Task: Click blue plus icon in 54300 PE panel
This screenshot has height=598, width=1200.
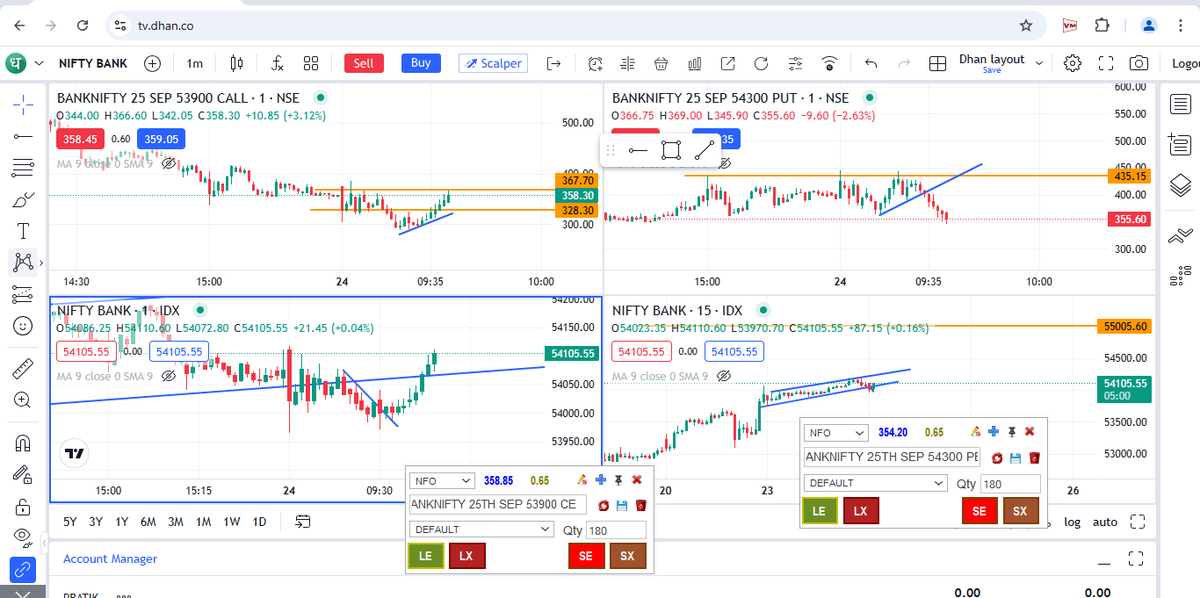Action: (993, 432)
